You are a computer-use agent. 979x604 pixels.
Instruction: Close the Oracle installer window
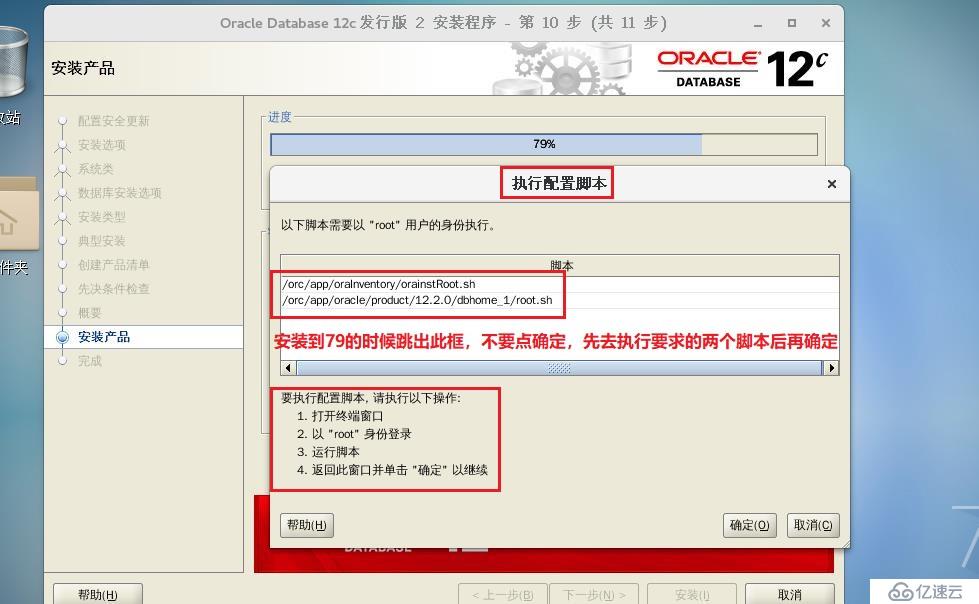825,23
